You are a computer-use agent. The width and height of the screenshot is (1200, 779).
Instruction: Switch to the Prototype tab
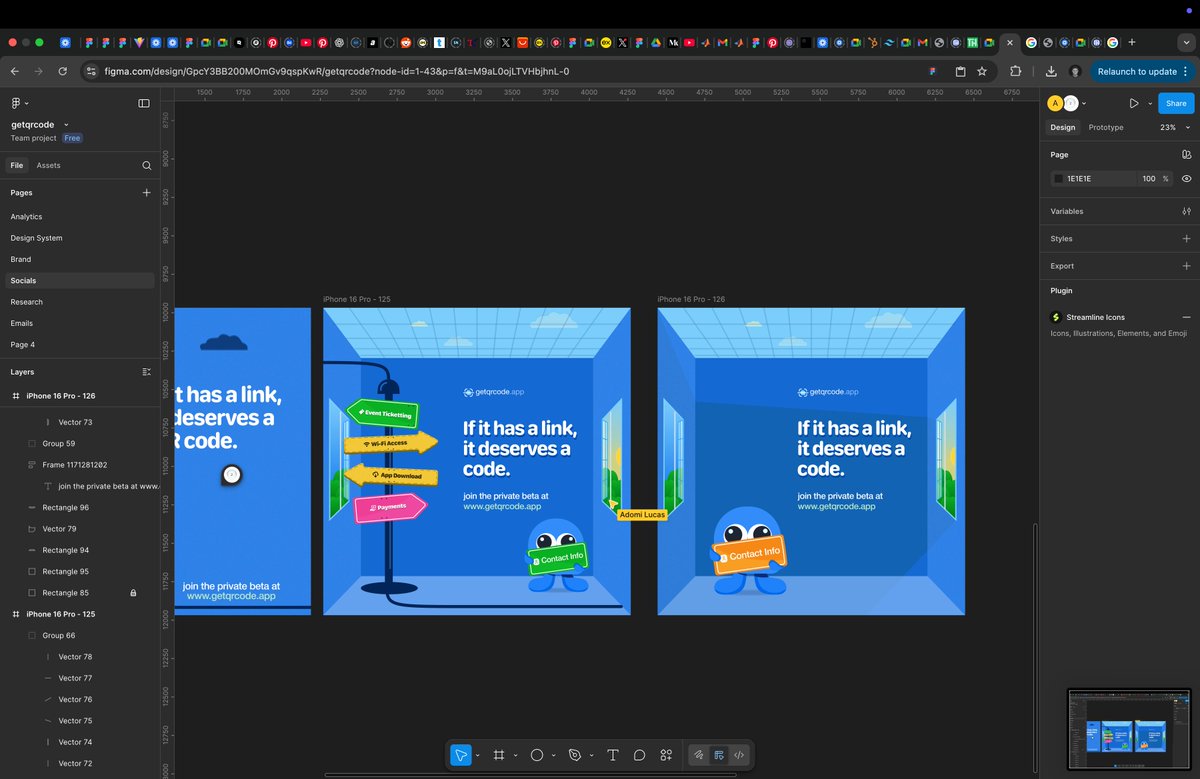1106,127
